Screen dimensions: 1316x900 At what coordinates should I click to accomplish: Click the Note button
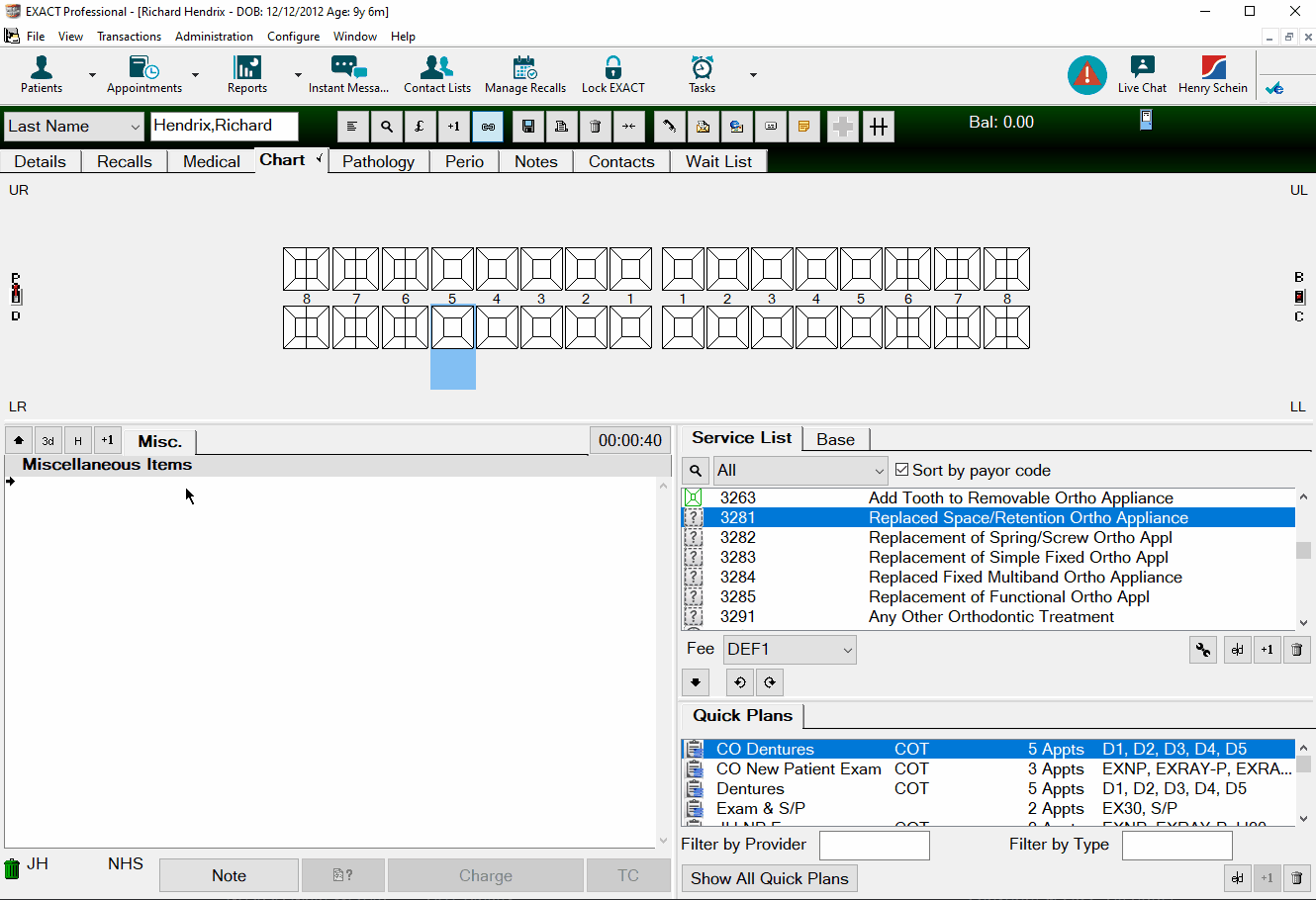click(229, 875)
